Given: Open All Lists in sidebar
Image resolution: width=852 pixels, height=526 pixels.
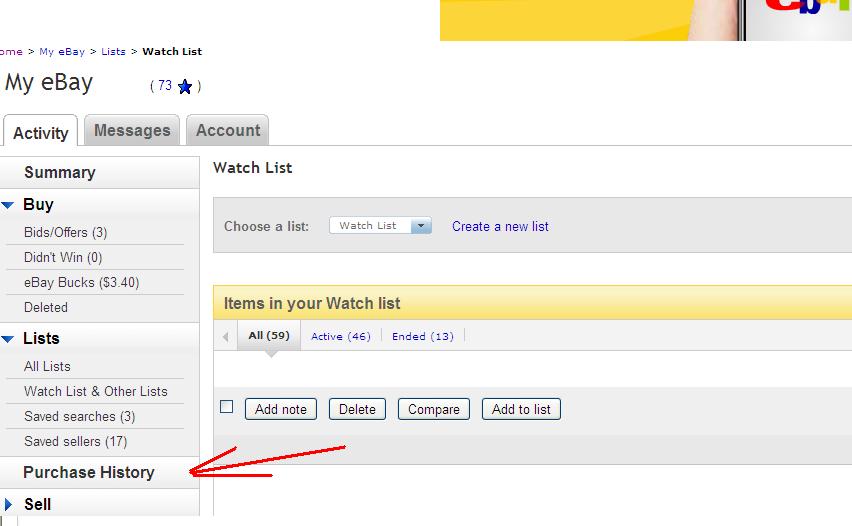Looking at the screenshot, I should [x=47, y=366].
